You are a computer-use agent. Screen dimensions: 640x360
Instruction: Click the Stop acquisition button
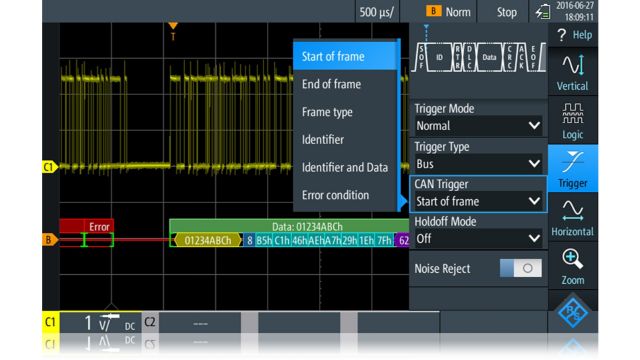pos(507,12)
